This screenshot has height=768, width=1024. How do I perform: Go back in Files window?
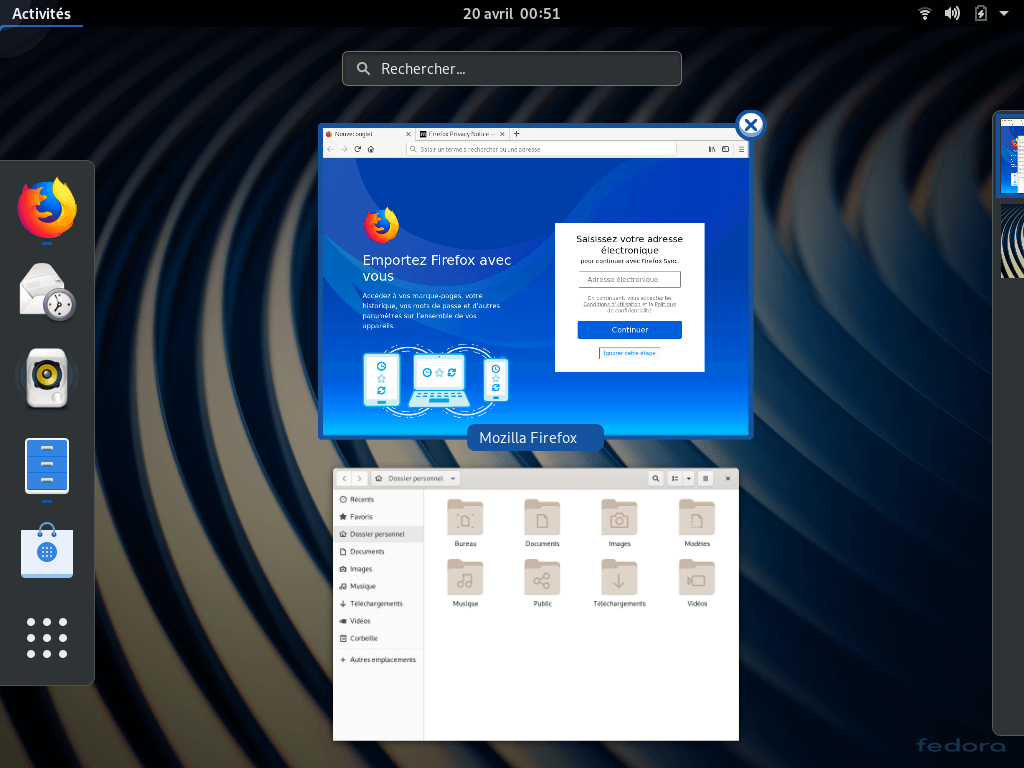pos(345,479)
